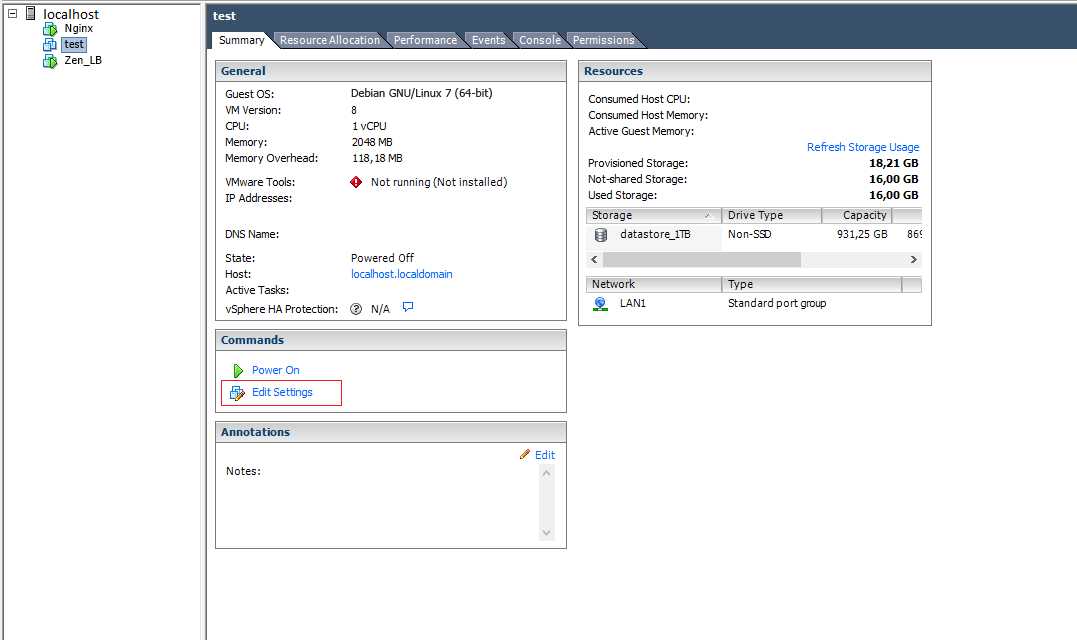Switch to the Console tab

(540, 40)
